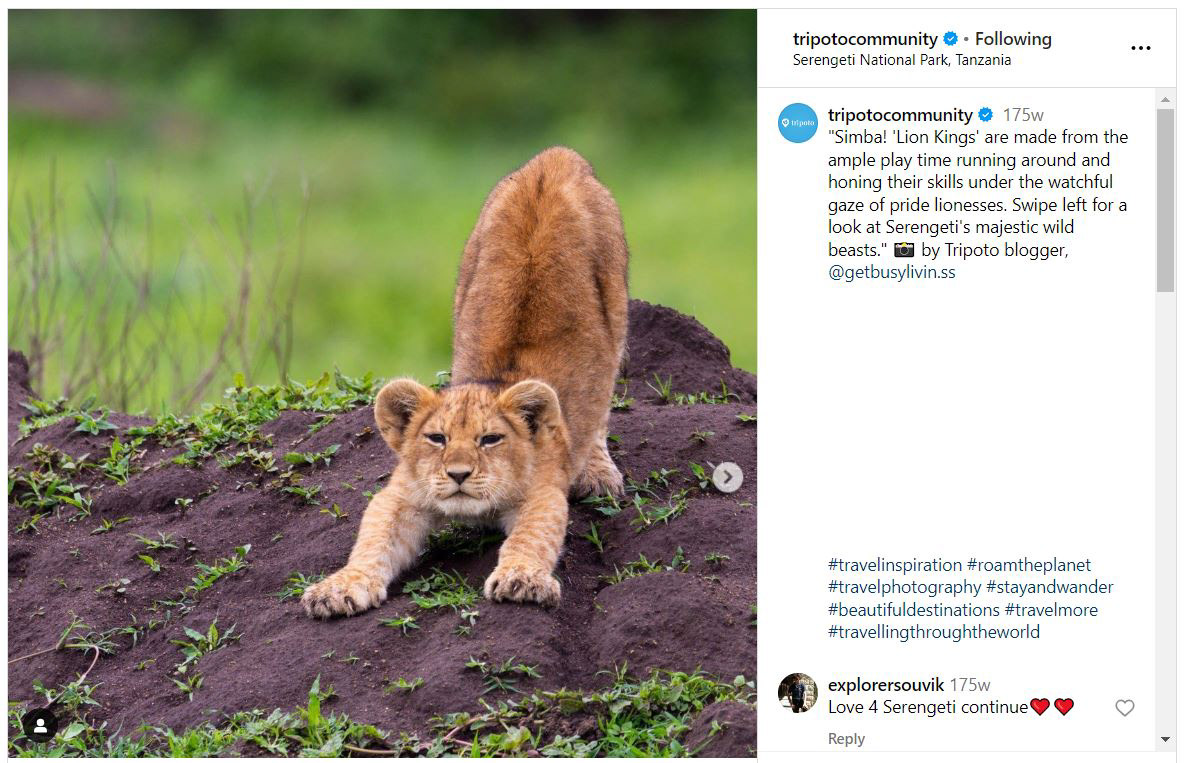Open the #travelinspiration hashtag

[x=894, y=565]
